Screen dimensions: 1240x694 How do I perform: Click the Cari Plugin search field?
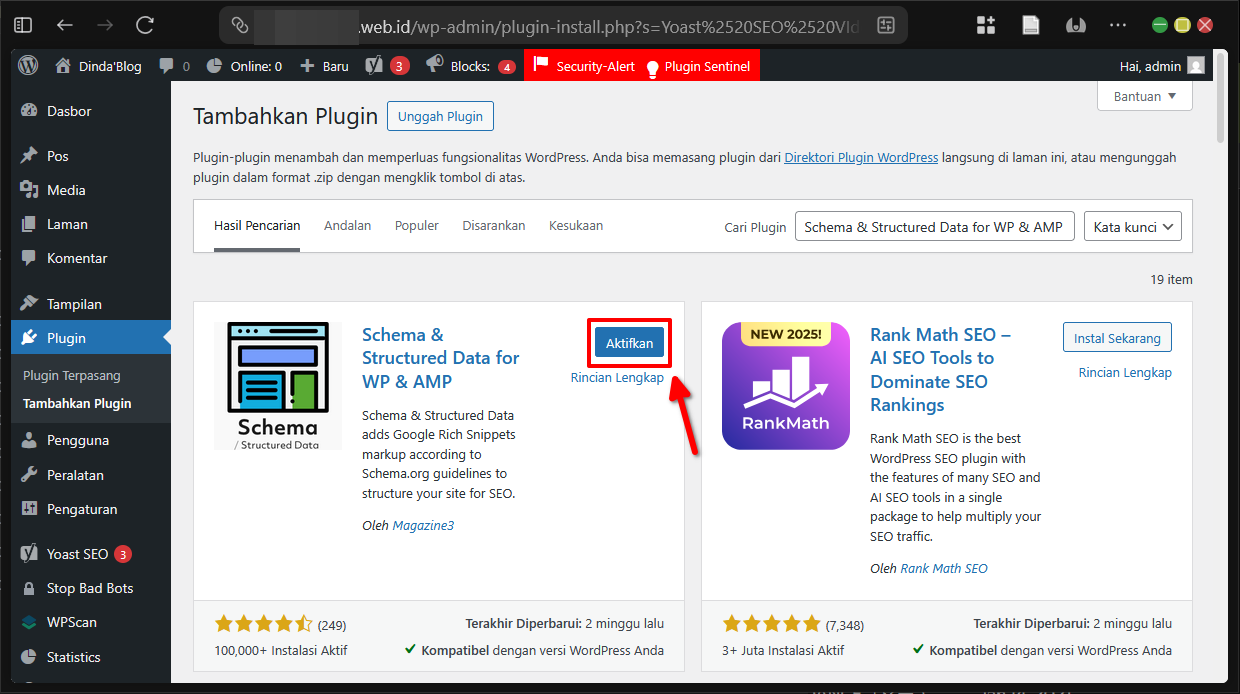point(934,227)
